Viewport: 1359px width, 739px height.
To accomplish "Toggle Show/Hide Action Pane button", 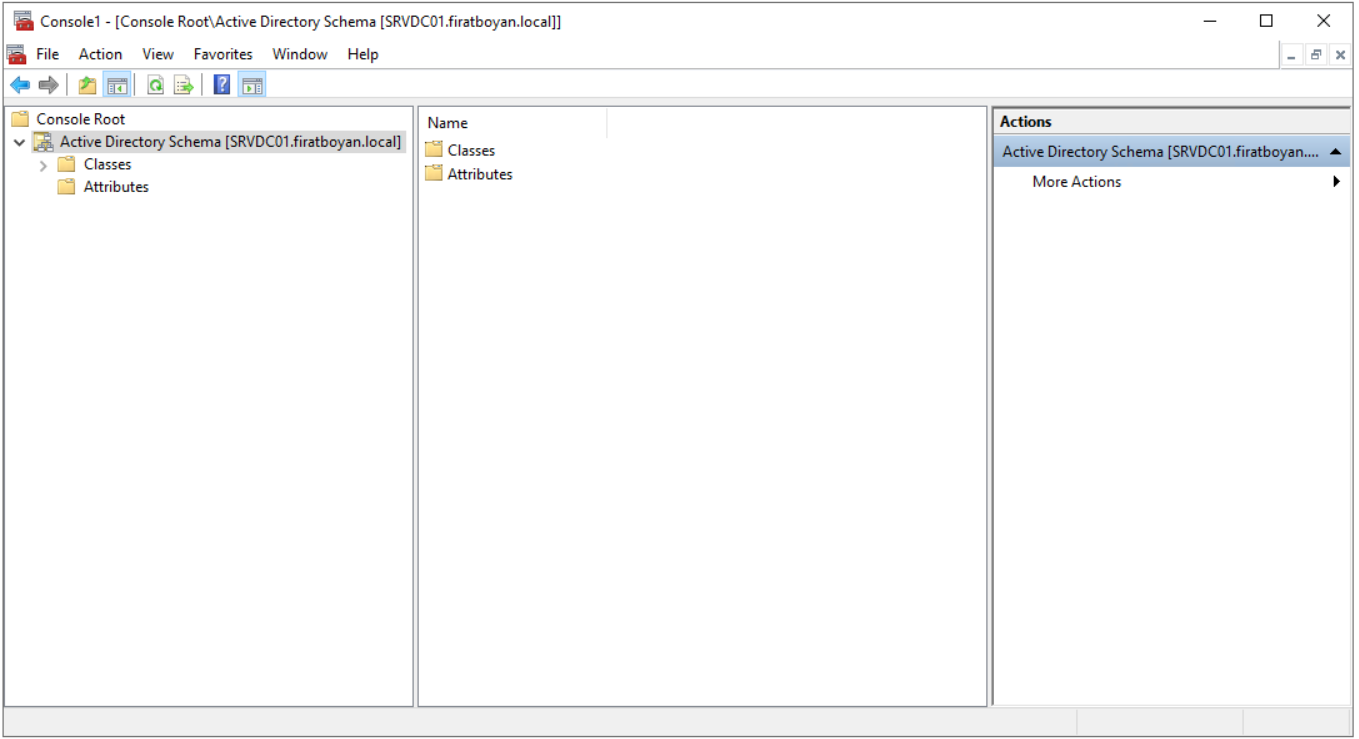I will coord(252,85).
